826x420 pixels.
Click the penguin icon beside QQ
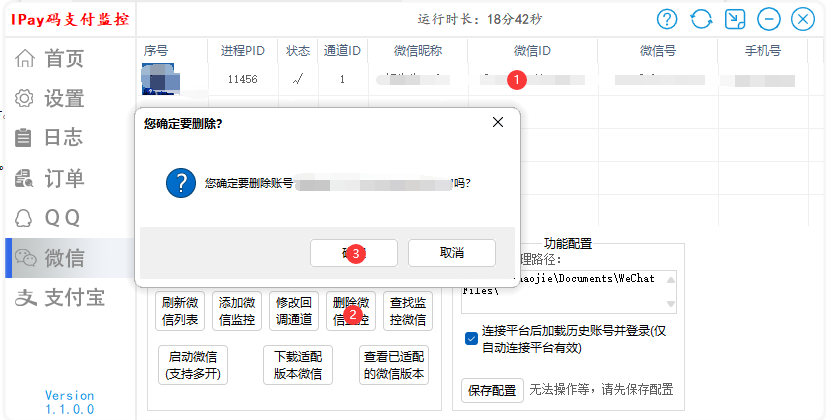click(24, 218)
